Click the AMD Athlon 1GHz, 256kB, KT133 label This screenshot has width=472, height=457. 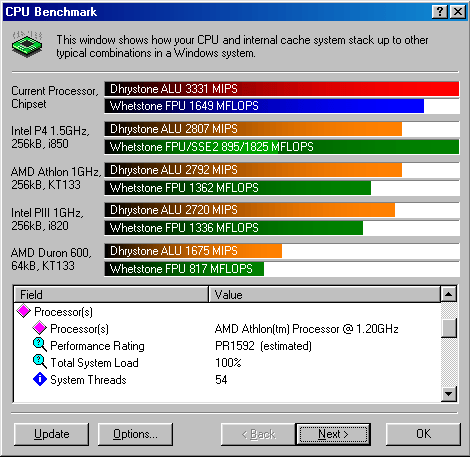[56, 178]
